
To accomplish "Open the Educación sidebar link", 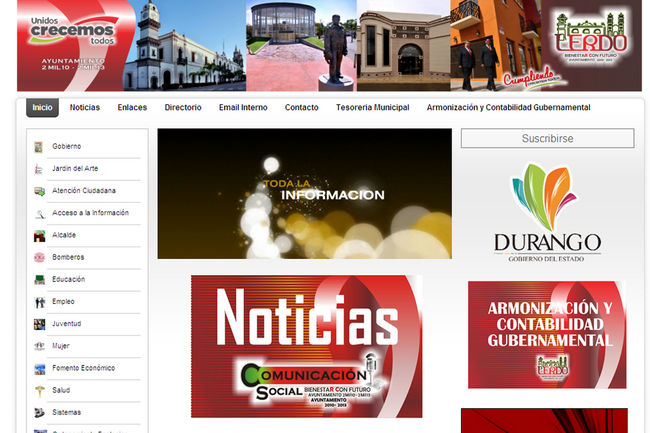I will click(x=69, y=280).
